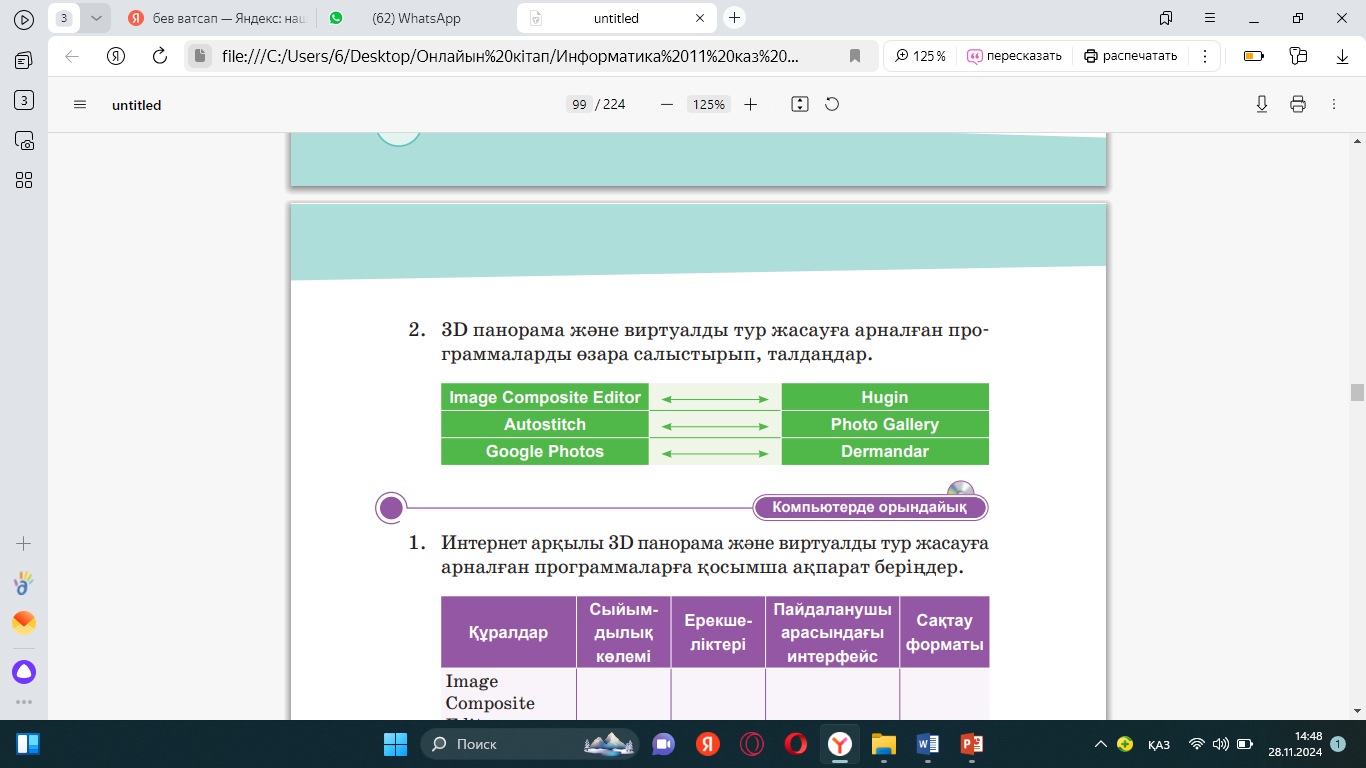Viewport: 1366px width, 768px height.
Task: Open the sidebar three-dots overflow
Action: (24, 702)
